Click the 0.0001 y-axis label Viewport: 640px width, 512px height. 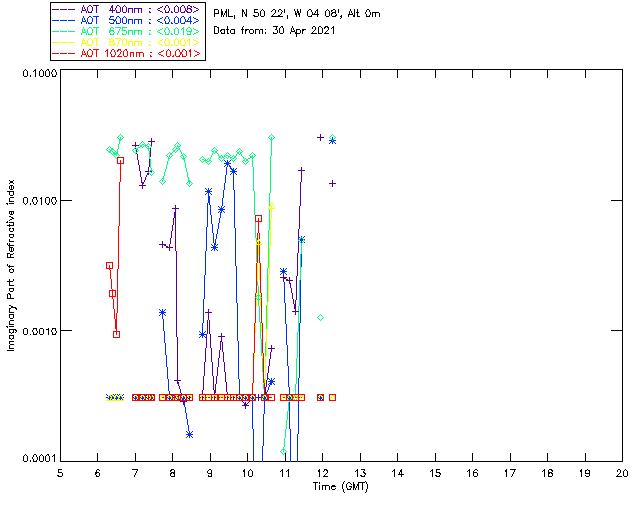[40, 459]
